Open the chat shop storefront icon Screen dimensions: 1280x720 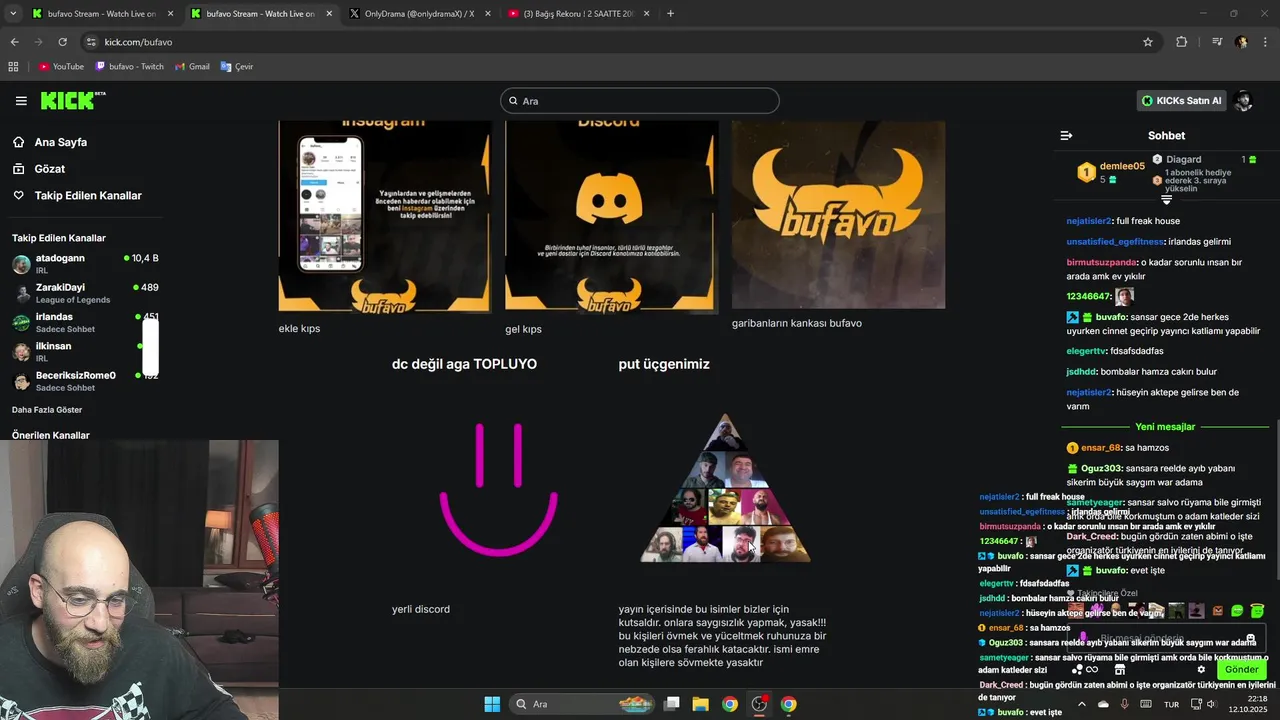1120,670
